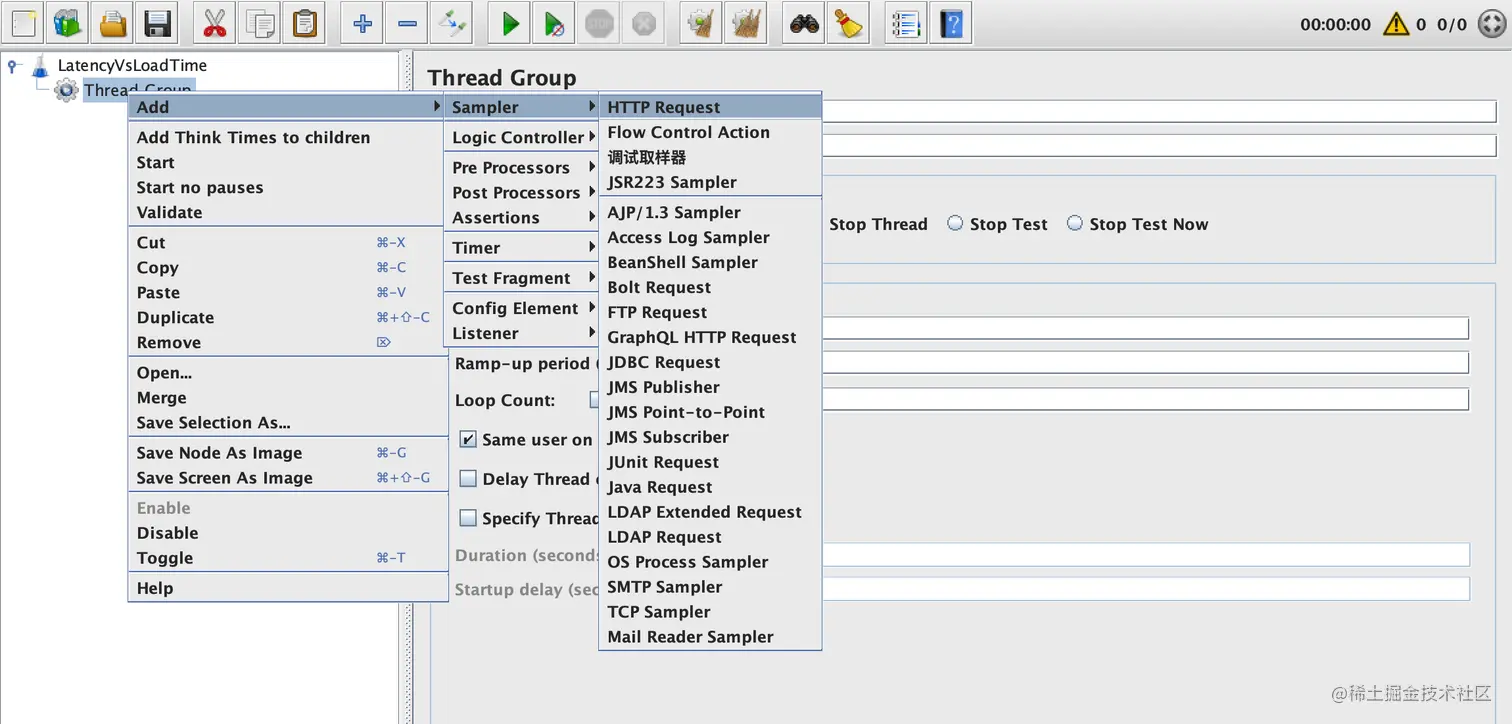Click the Copy icon in toolbar

pos(259,23)
